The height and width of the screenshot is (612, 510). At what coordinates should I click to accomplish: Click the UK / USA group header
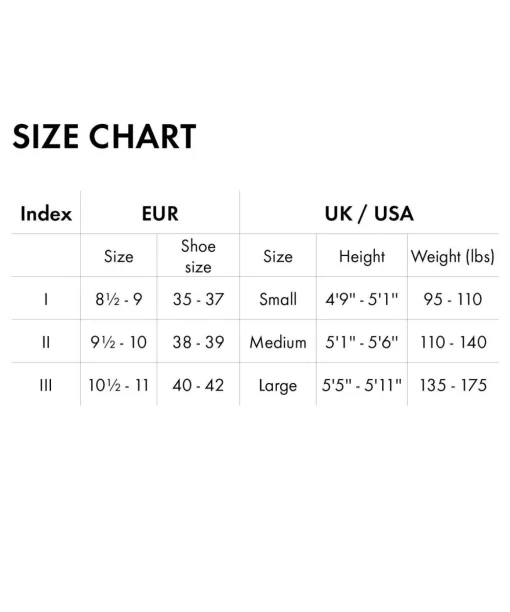369,213
